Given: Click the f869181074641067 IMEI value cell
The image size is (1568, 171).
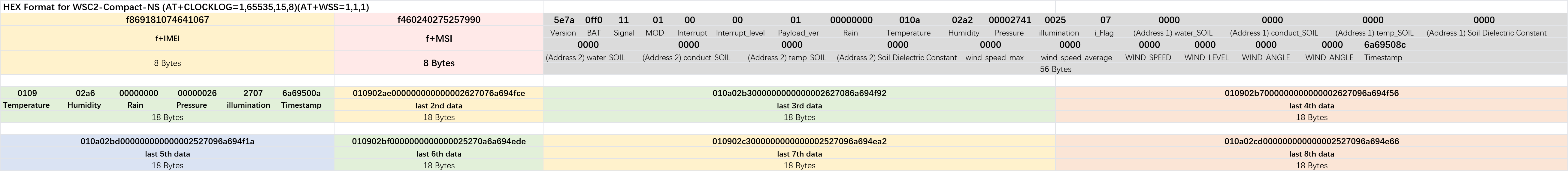Looking at the screenshot, I should [167, 20].
